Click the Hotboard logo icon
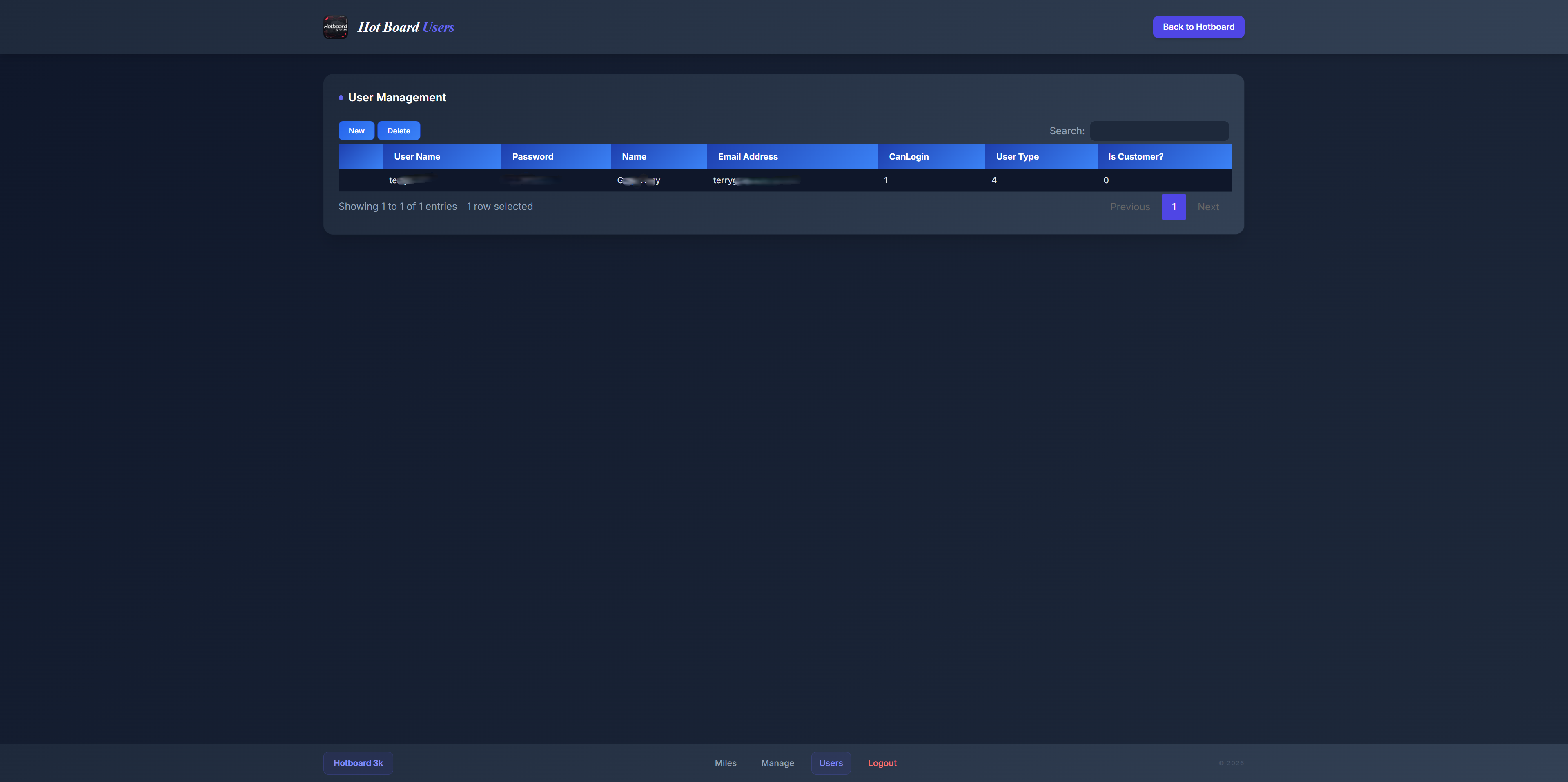 tap(335, 27)
